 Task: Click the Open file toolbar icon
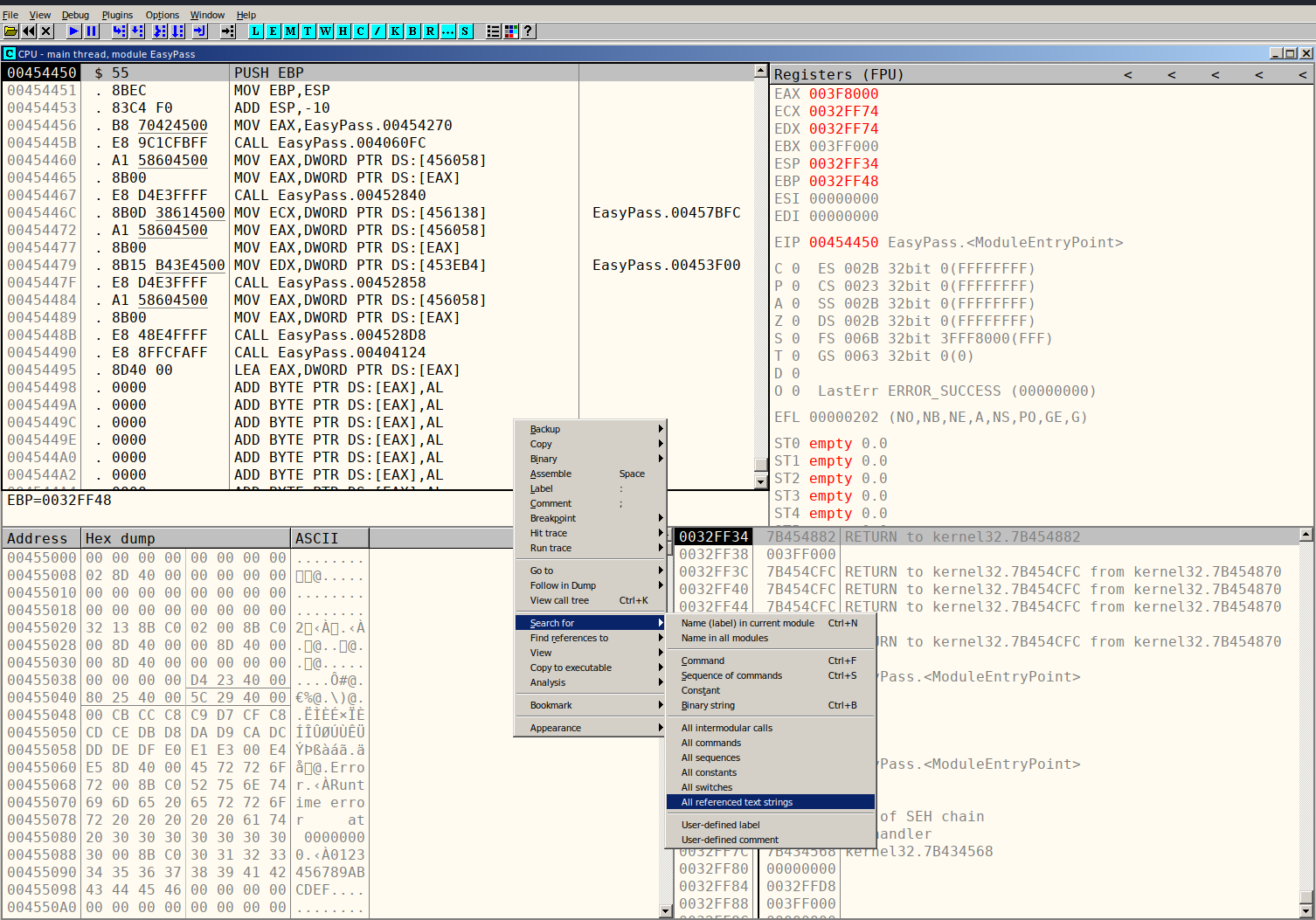(x=10, y=31)
